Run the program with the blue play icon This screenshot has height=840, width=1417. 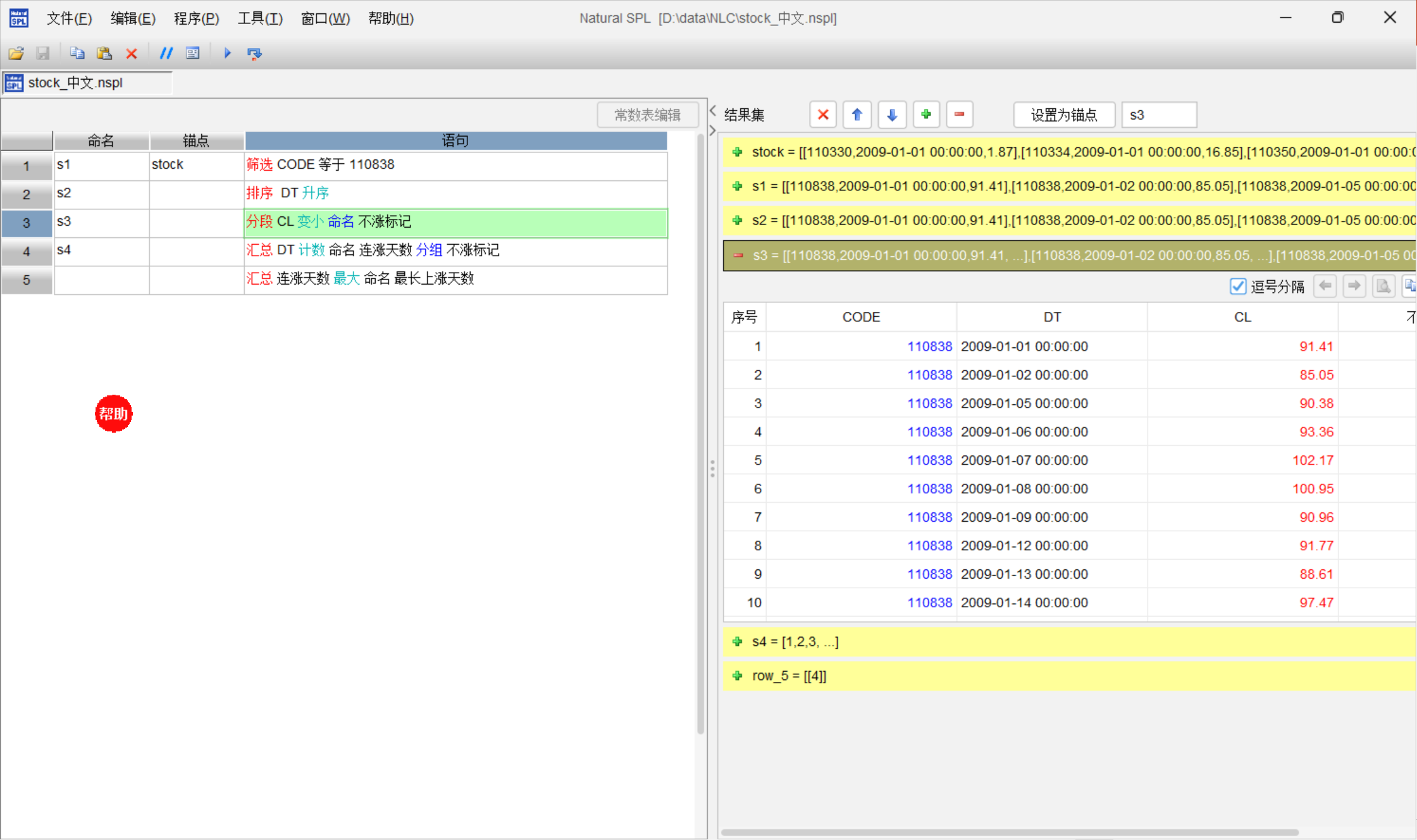(228, 53)
